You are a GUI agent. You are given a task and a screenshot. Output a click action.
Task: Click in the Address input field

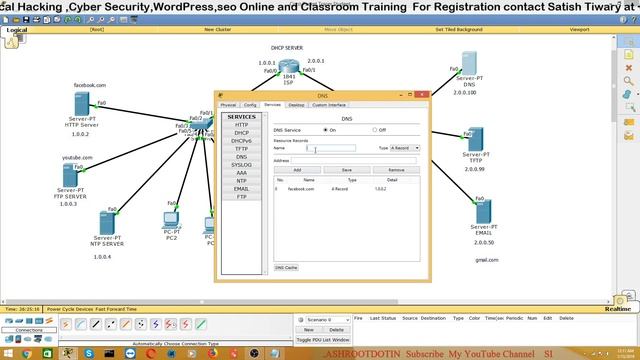click(353, 160)
